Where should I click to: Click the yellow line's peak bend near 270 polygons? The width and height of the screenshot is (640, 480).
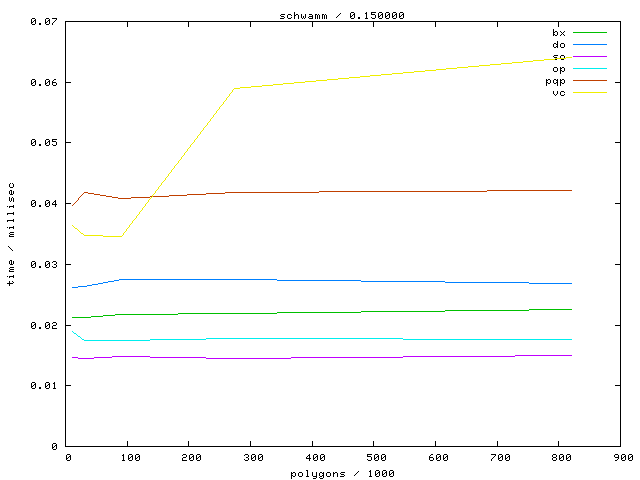coord(234,88)
